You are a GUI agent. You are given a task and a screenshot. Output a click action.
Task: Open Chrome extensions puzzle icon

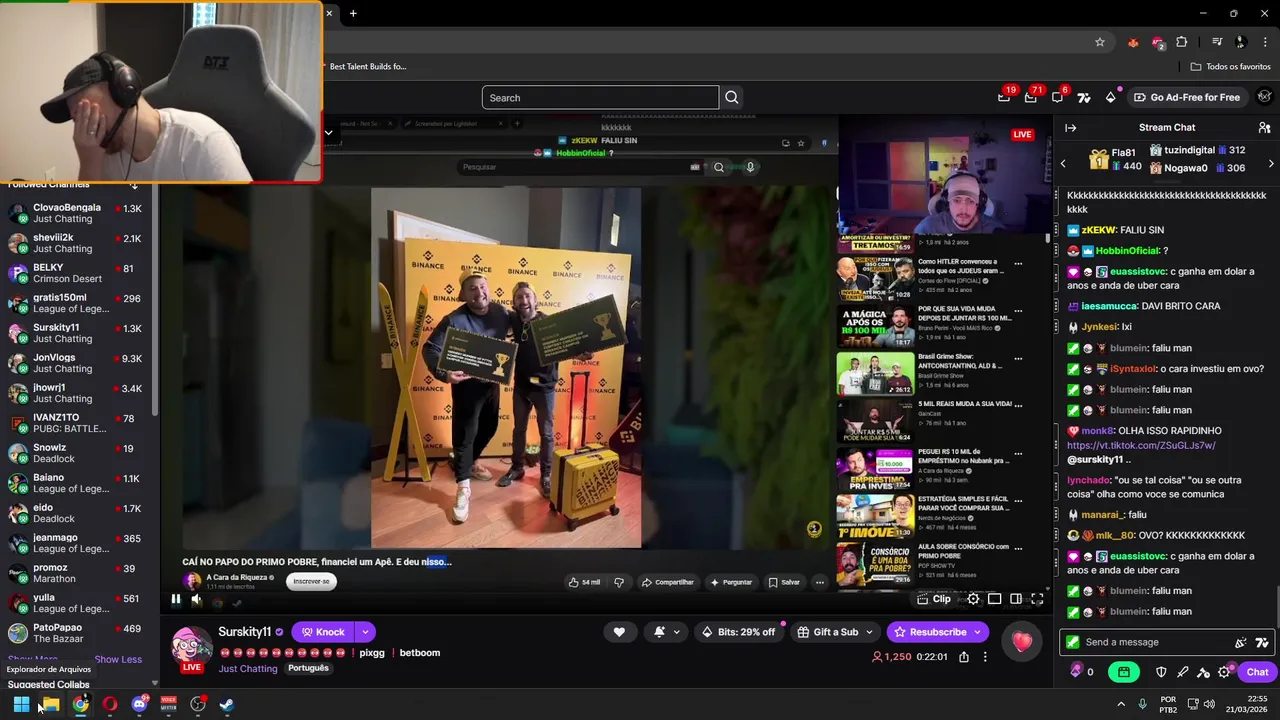[x=1182, y=42]
